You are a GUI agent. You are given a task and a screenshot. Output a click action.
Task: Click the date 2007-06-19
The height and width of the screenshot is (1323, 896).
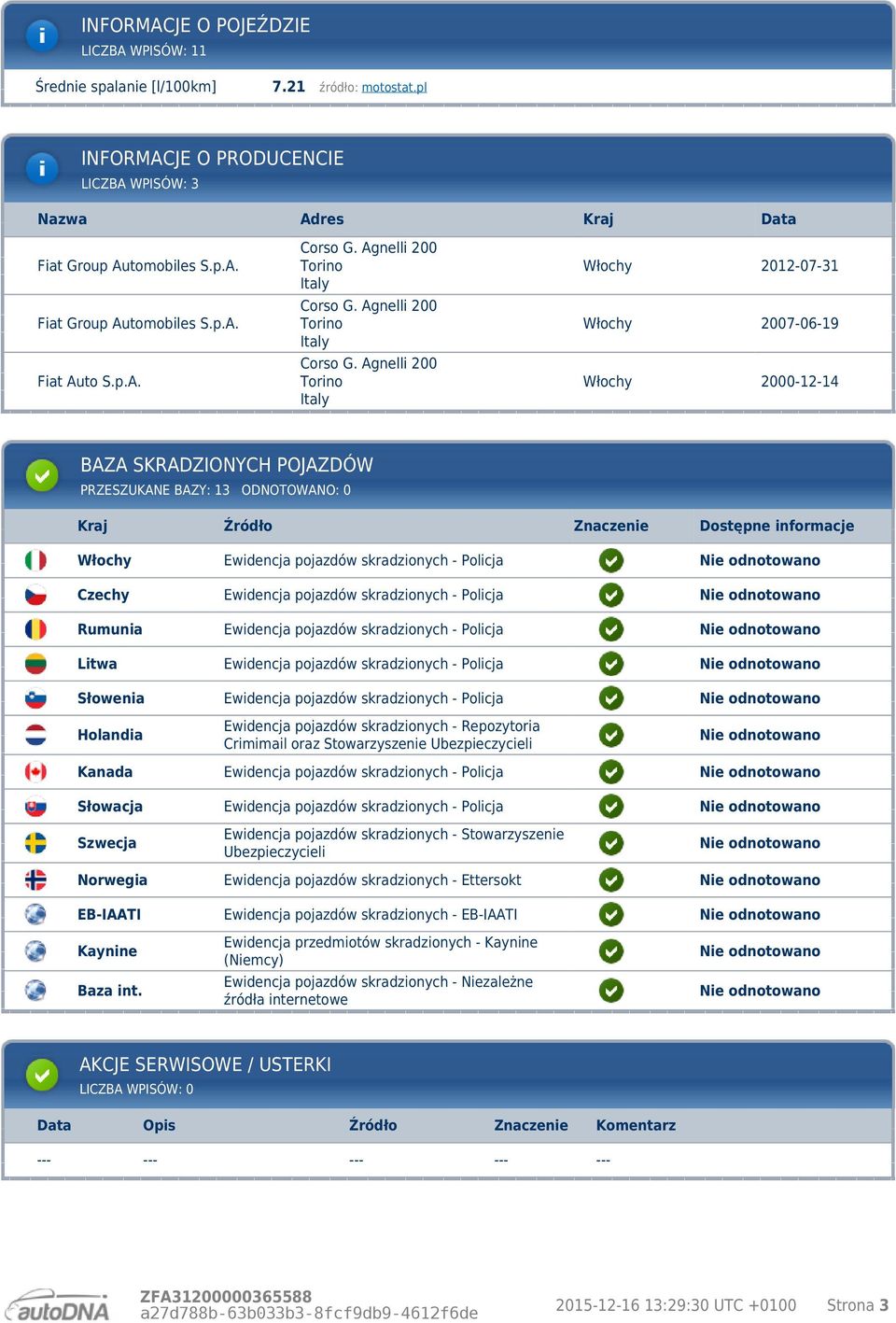click(x=800, y=324)
